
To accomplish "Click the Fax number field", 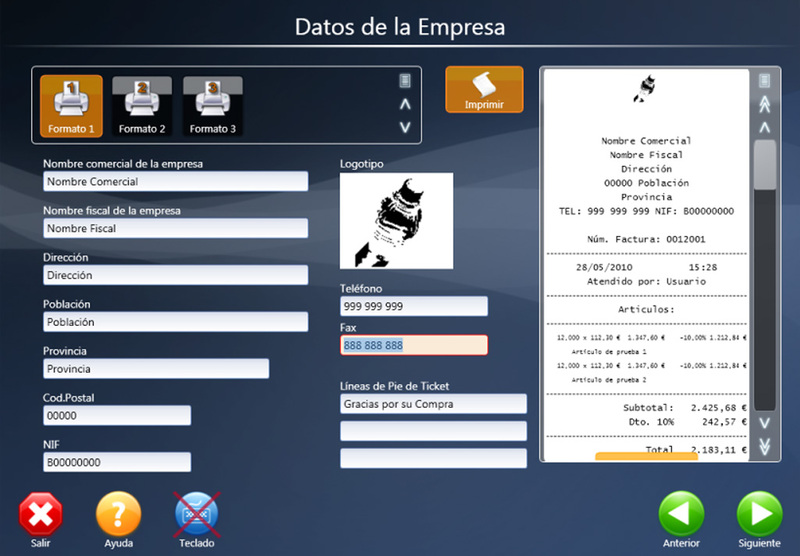I will click(414, 345).
